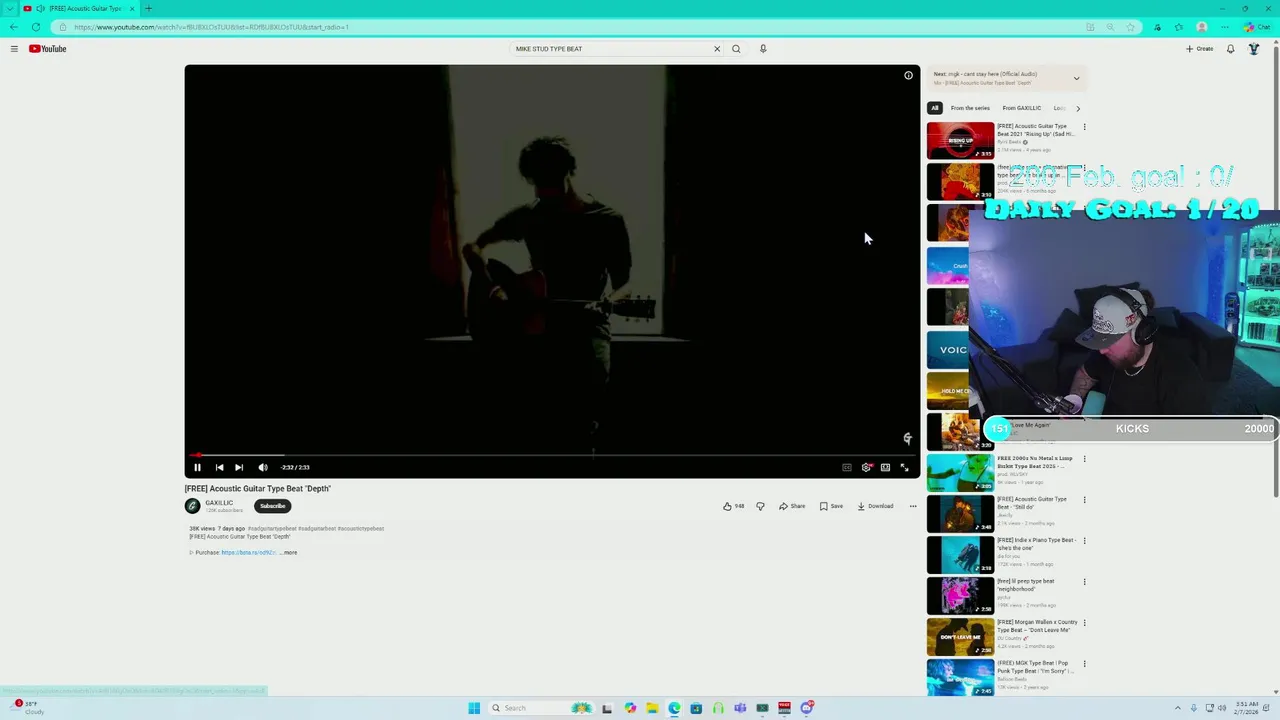Image resolution: width=1280 pixels, height=720 pixels.
Task: Open Windows Start menu
Action: click(x=474, y=708)
